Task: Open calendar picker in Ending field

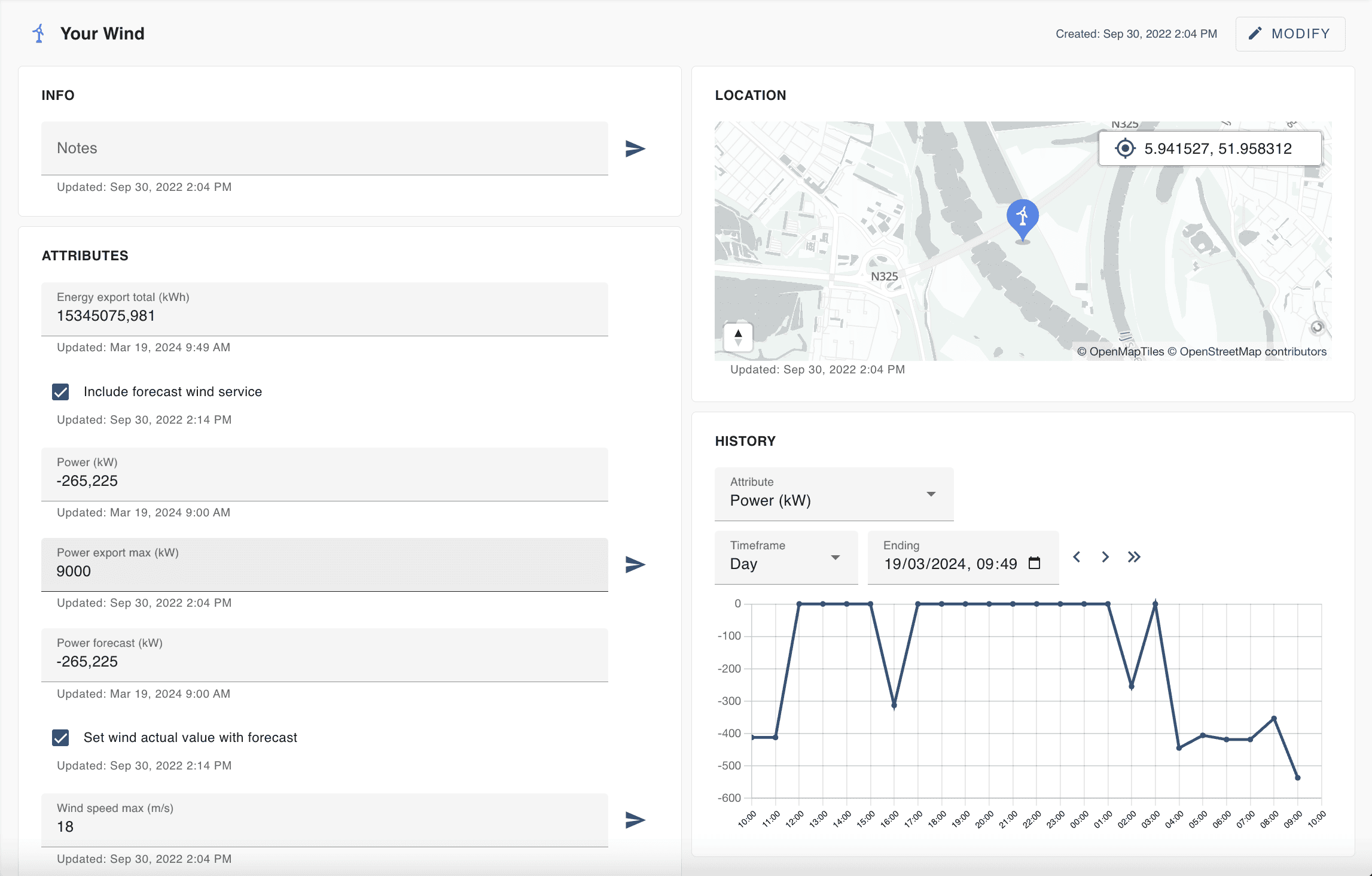Action: click(x=1034, y=563)
